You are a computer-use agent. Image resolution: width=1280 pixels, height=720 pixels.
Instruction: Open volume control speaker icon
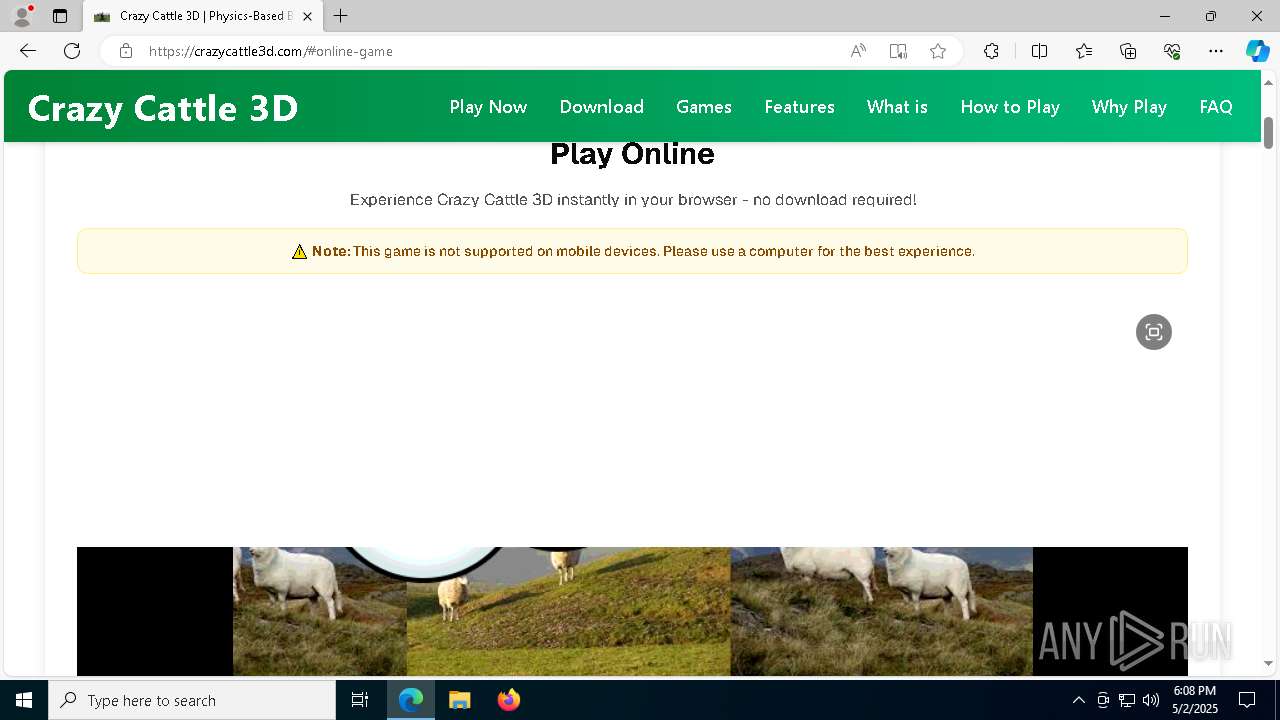tap(1151, 700)
